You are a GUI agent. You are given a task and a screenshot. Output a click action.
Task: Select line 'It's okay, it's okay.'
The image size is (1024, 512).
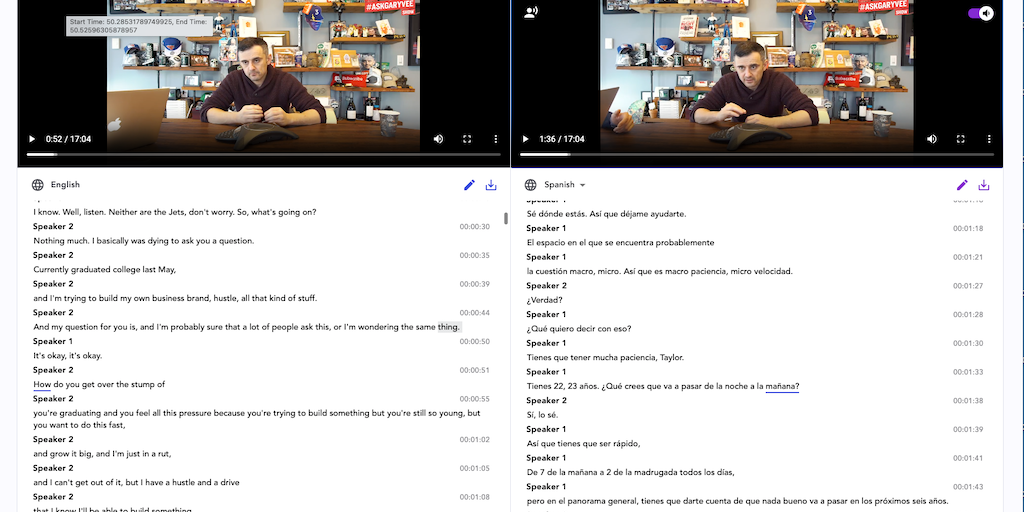(x=68, y=356)
